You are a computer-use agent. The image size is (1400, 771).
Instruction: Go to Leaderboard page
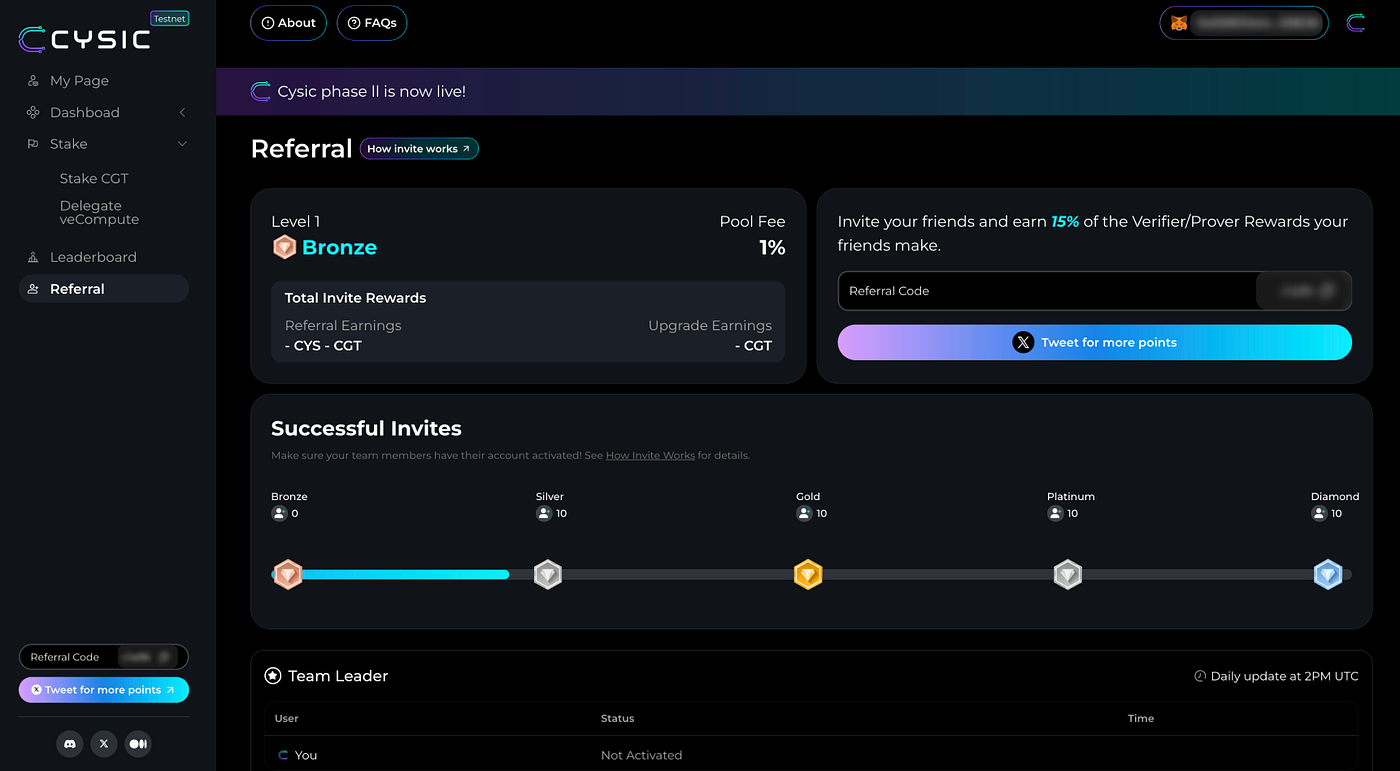93,257
